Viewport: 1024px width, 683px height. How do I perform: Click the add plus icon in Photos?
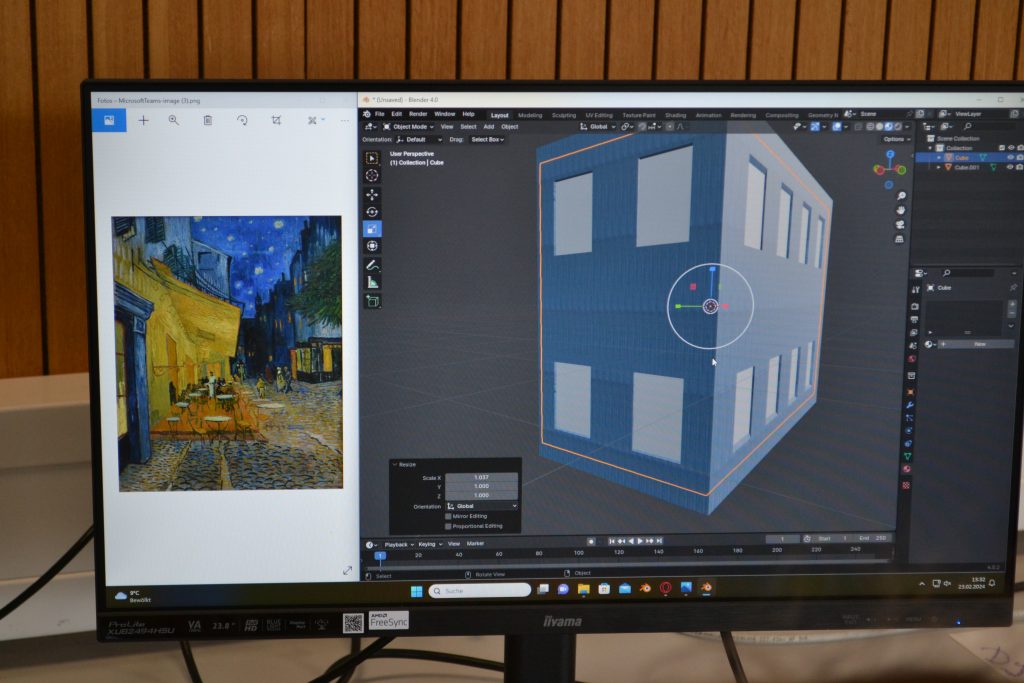coord(144,120)
